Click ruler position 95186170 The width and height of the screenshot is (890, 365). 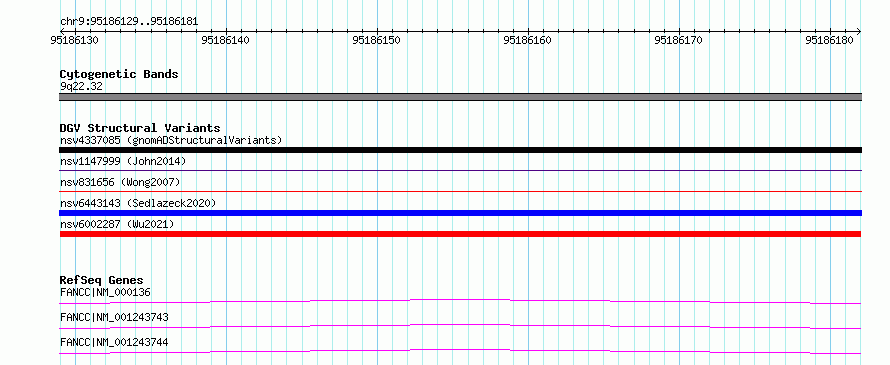[679, 40]
